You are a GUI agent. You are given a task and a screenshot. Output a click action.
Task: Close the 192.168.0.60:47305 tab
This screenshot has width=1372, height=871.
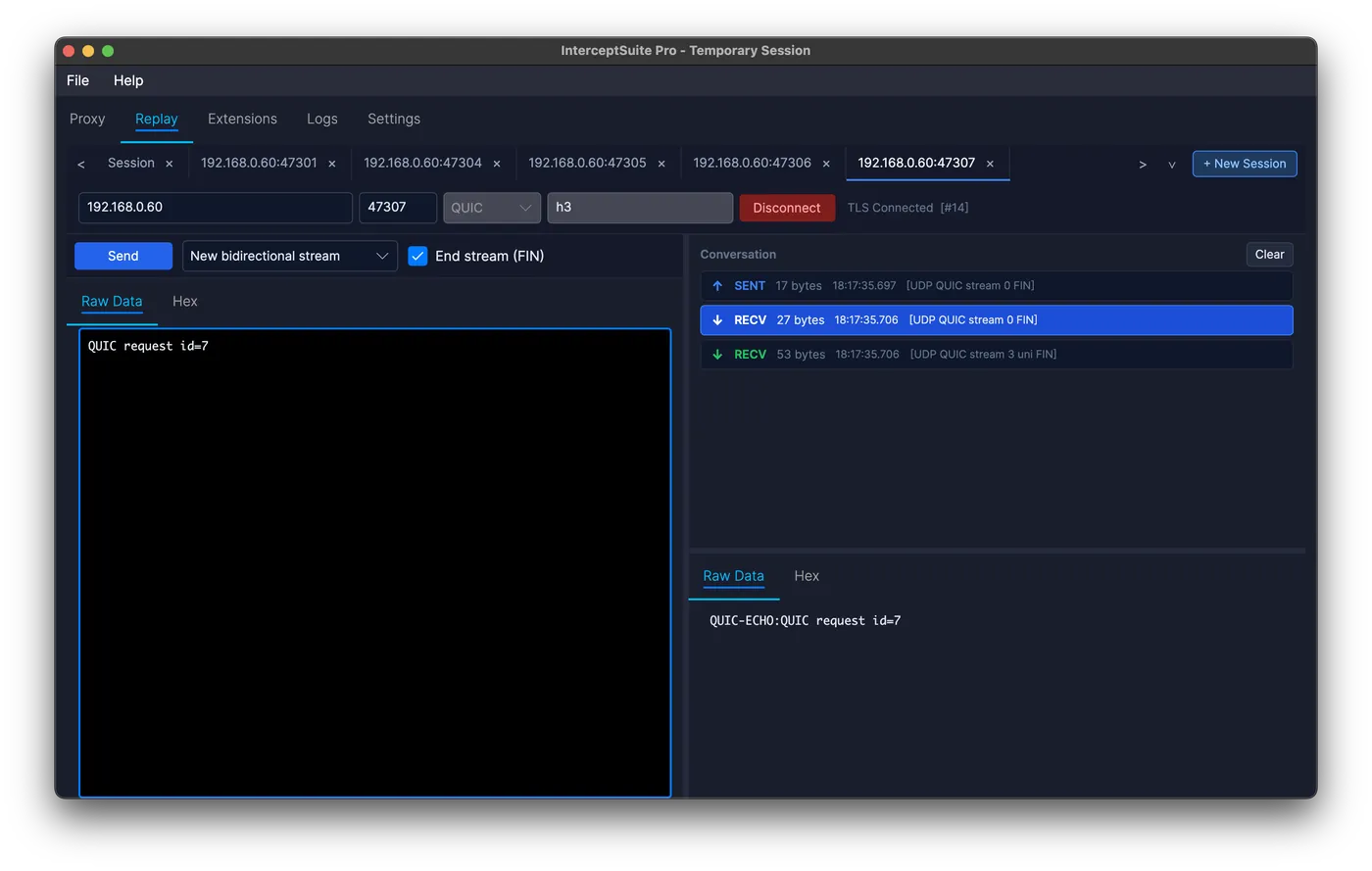661,164
